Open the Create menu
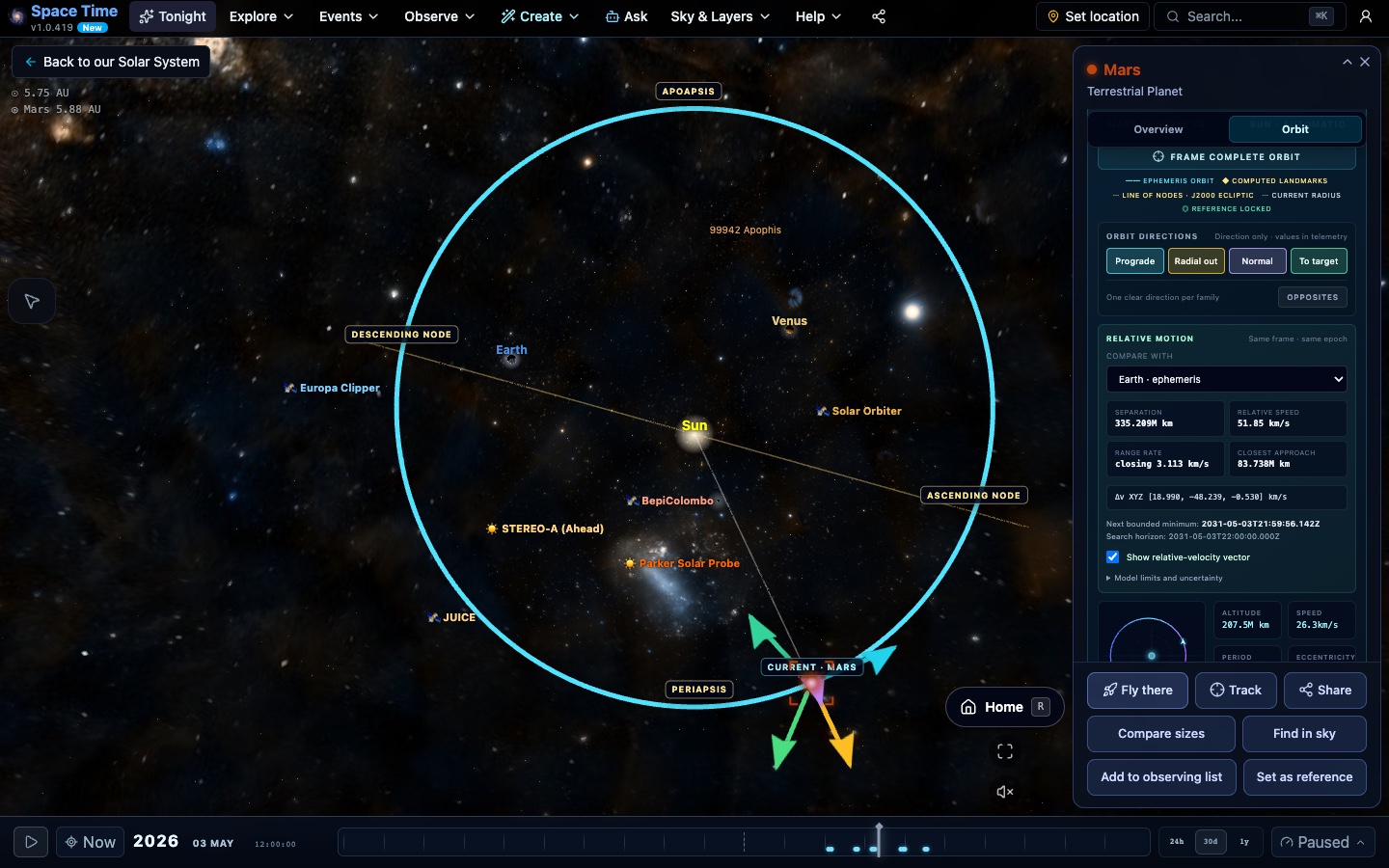Image resolution: width=1389 pixels, height=868 pixels. pos(540,16)
